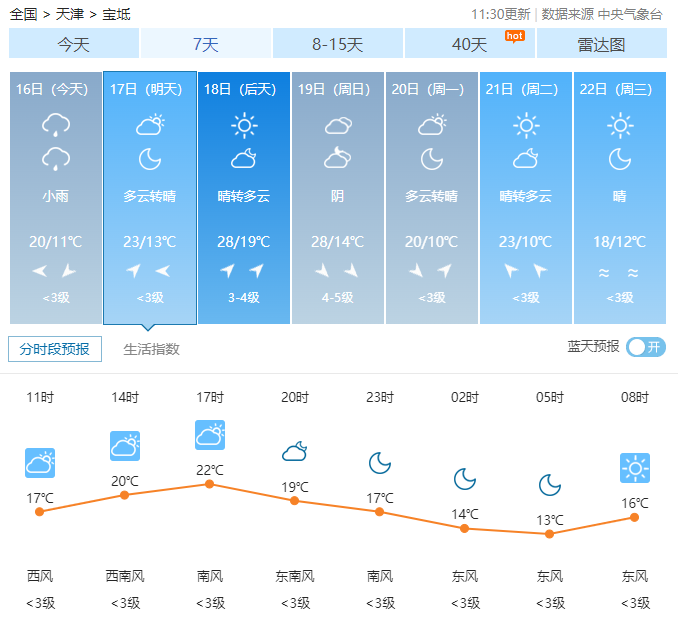This screenshot has width=678, height=631.
Task: Click the night rain icon for 16日
Action: (56, 159)
